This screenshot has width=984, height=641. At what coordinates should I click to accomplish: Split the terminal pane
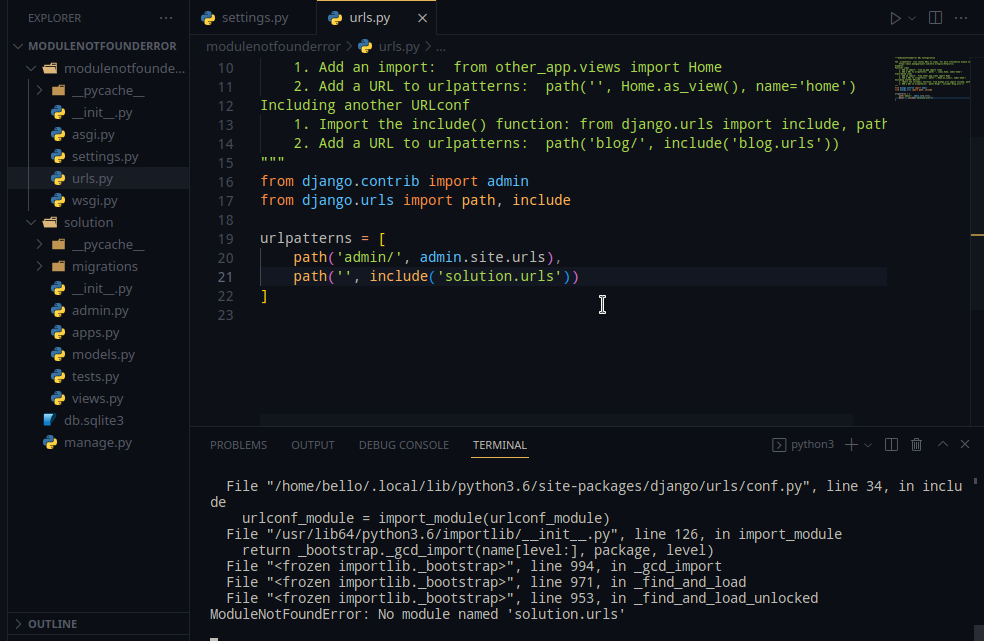pos(891,444)
